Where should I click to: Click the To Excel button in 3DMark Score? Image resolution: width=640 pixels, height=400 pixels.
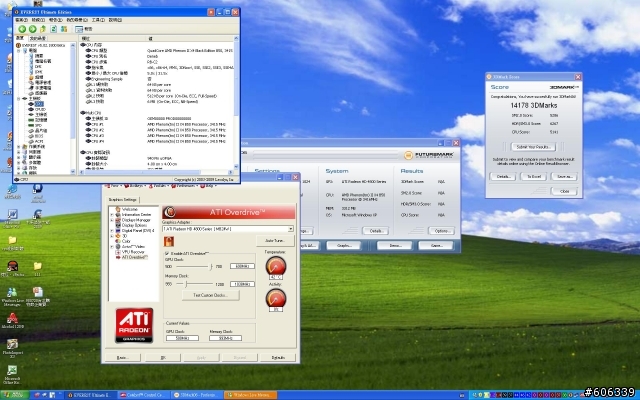533,177
